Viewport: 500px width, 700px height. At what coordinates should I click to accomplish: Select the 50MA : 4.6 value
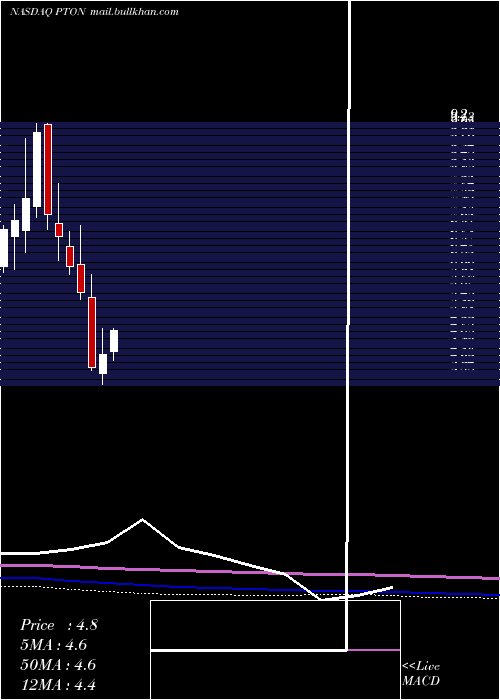[58, 665]
